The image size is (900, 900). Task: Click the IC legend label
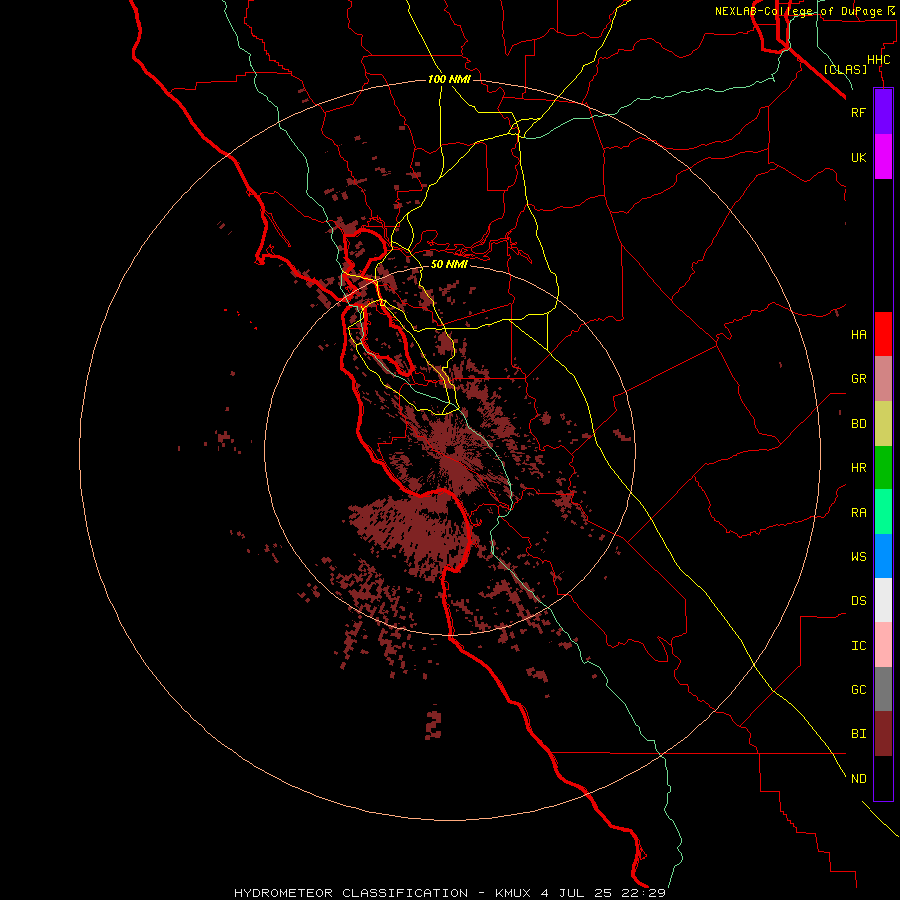pos(858,646)
